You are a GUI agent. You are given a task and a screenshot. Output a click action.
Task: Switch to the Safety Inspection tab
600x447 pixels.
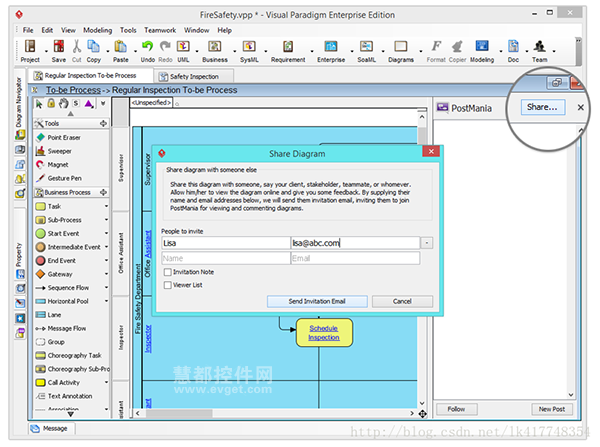click(194, 77)
